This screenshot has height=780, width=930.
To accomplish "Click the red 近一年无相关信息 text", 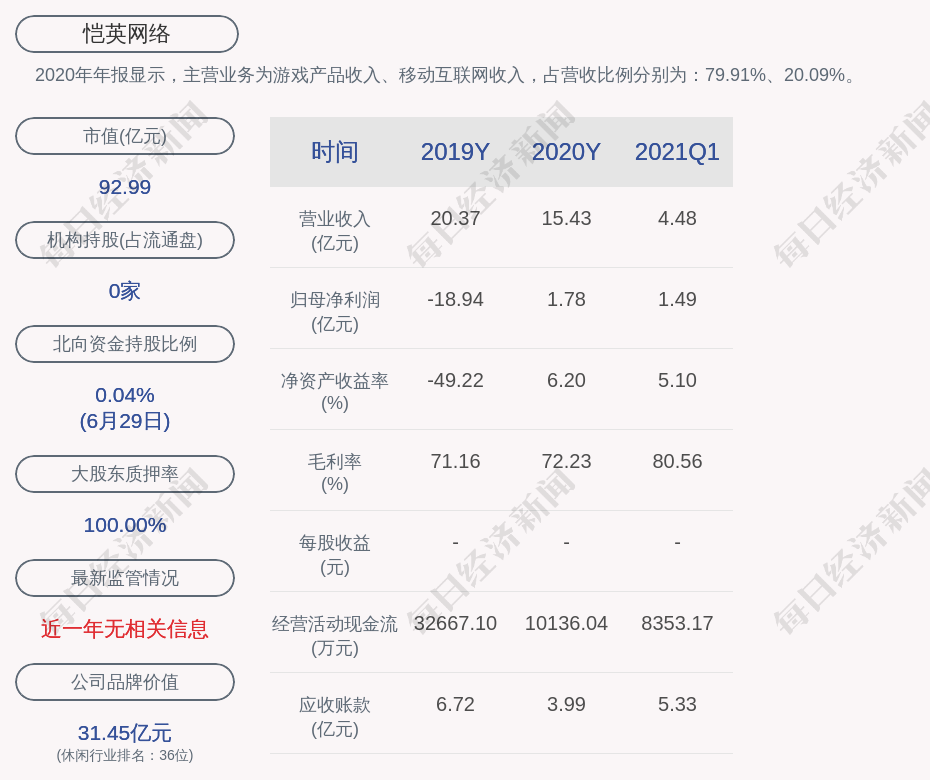I will tap(125, 629).
